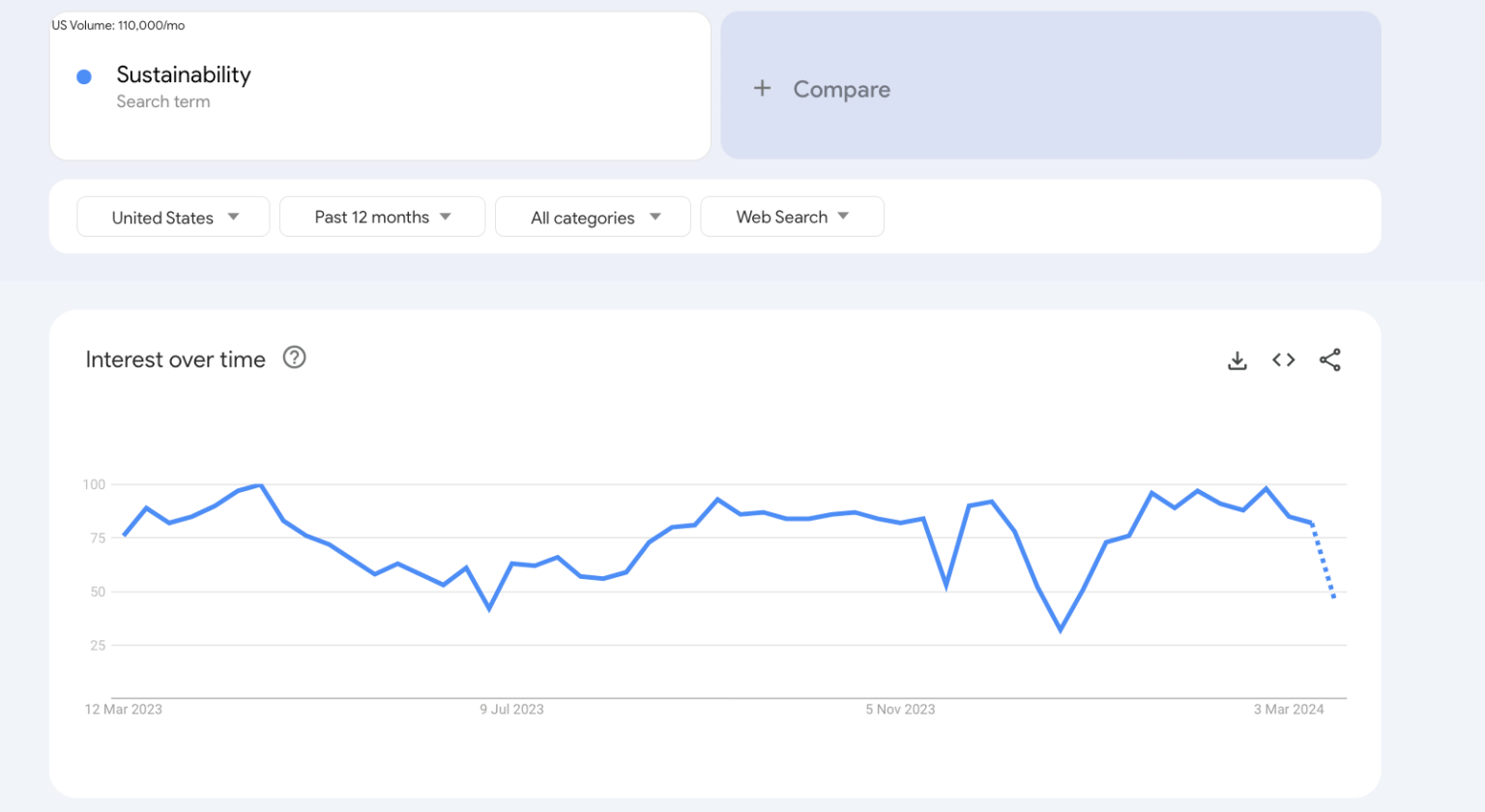The width and height of the screenshot is (1485, 812).
Task: Expand the All categories dropdown
Action: point(592,217)
